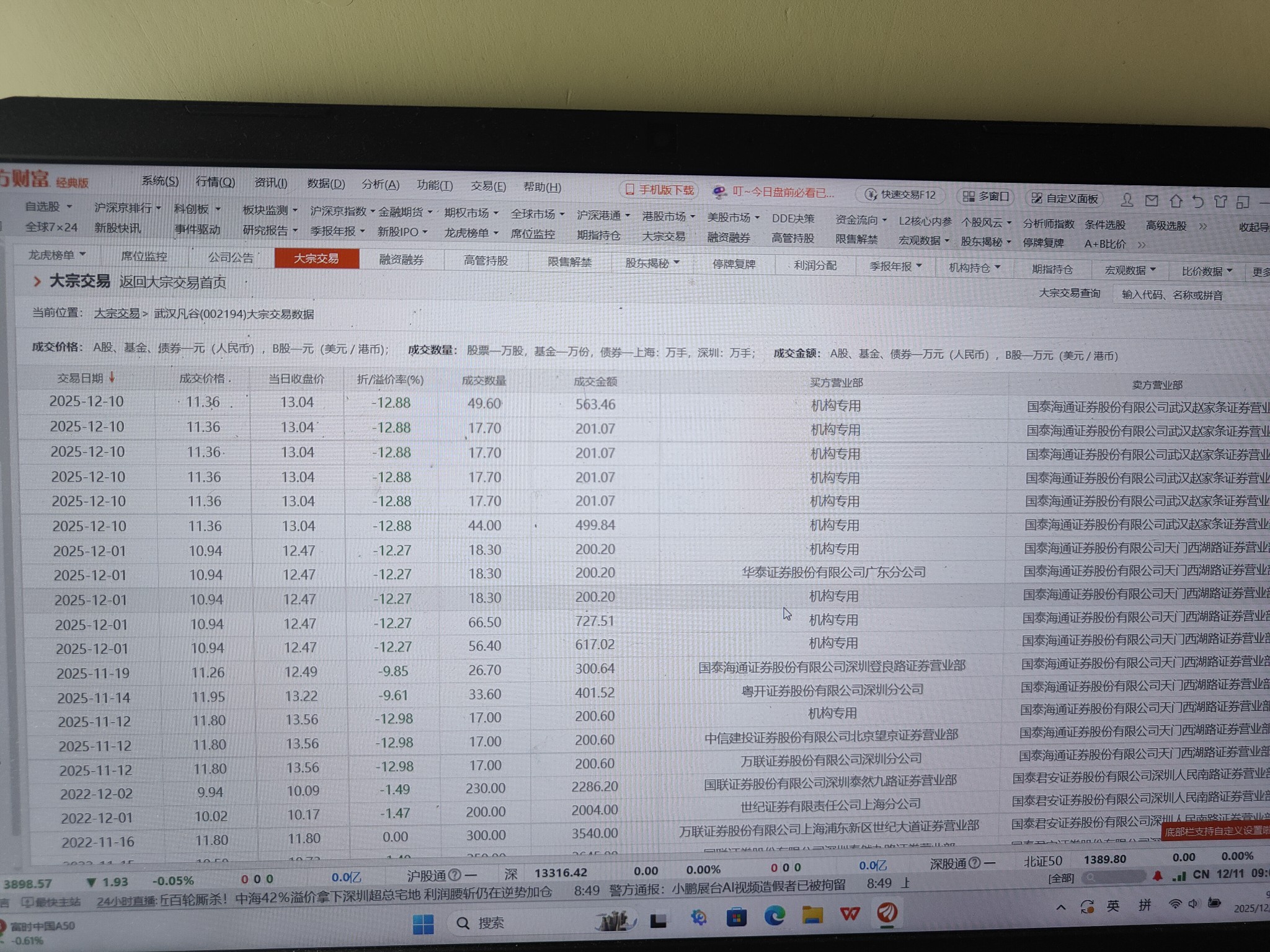Screen dimensions: 1270x952
Task: Open the 数据(D) menu
Action: (x=326, y=183)
